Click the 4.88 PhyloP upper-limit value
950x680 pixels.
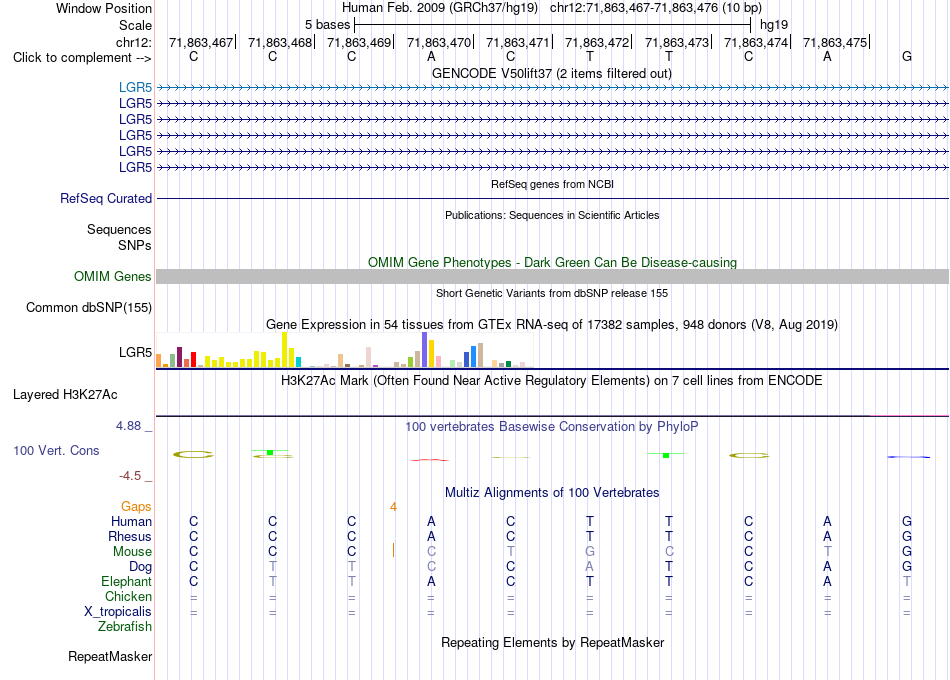(128, 426)
